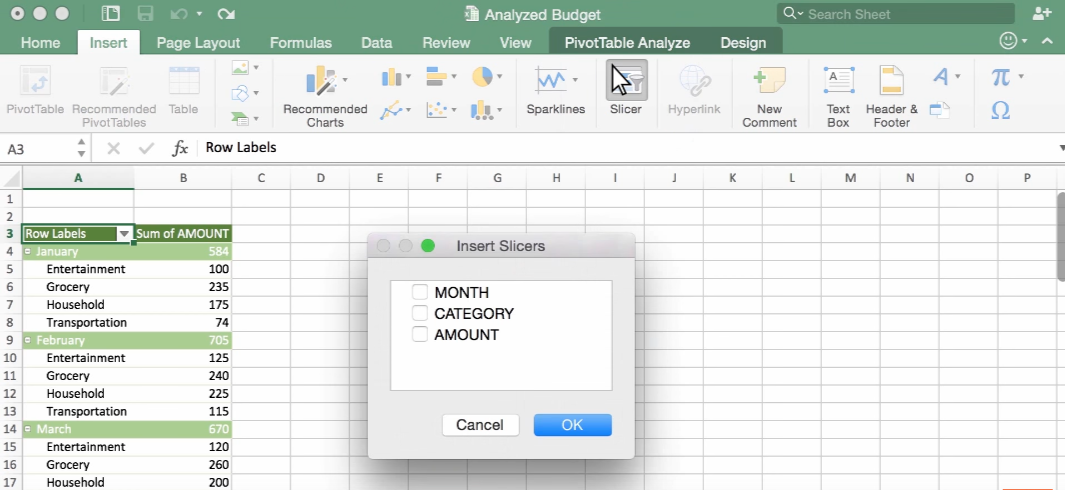Switch to the Home tab
1065x490 pixels.
[x=40, y=43]
